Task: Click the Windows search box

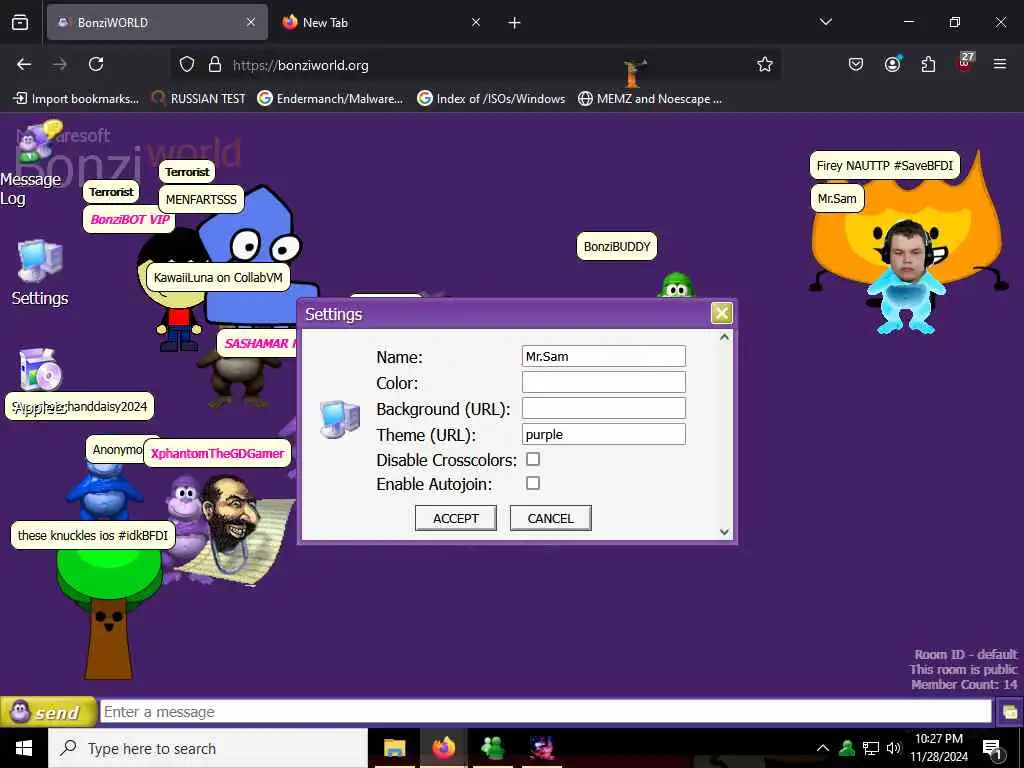Action: pyautogui.click(x=208, y=748)
